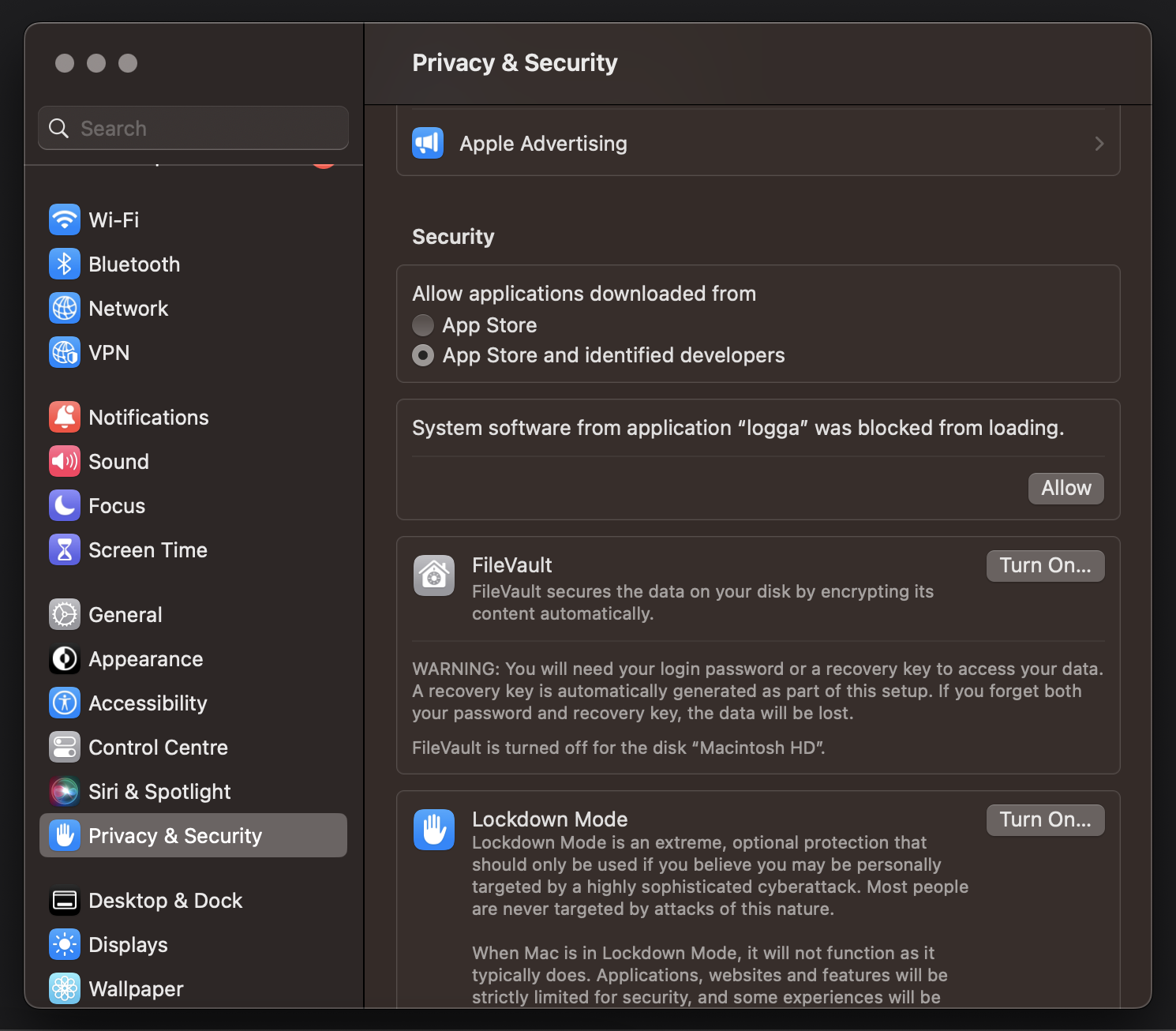Select the Bluetooth icon in the sidebar
The height and width of the screenshot is (1031, 1176).
coord(64,264)
